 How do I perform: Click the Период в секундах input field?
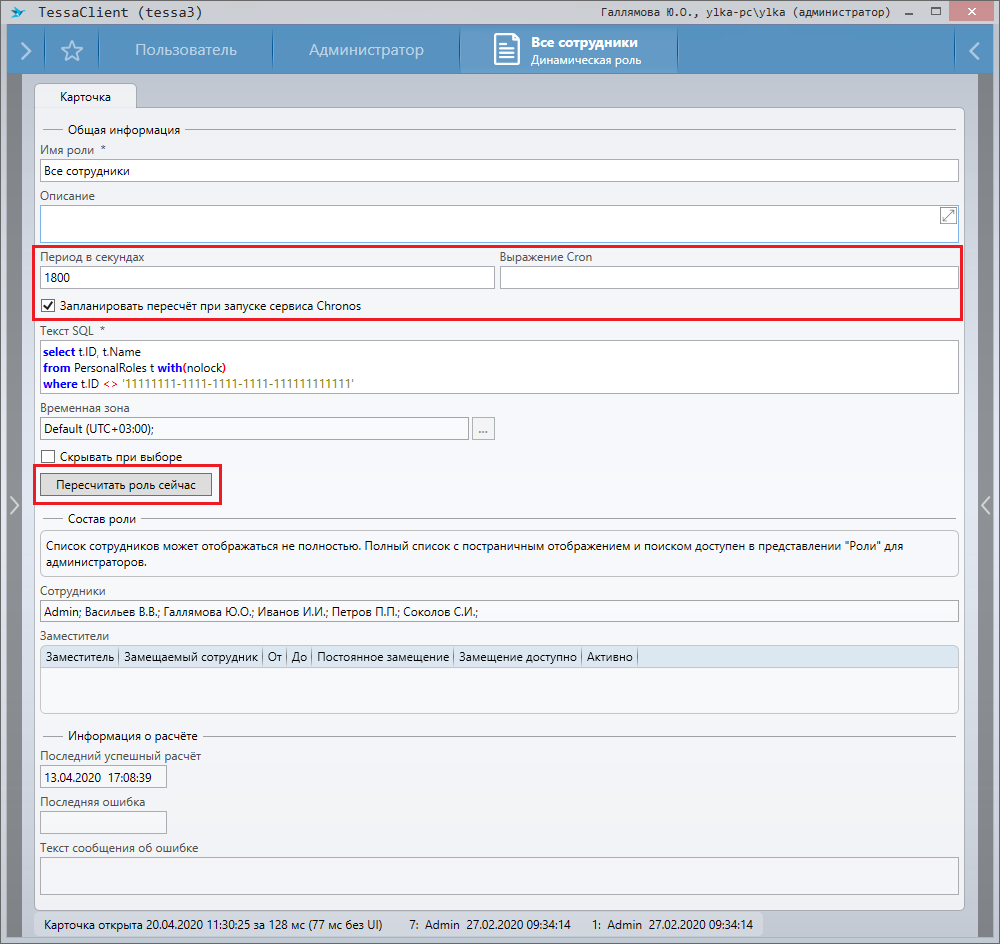click(x=267, y=278)
